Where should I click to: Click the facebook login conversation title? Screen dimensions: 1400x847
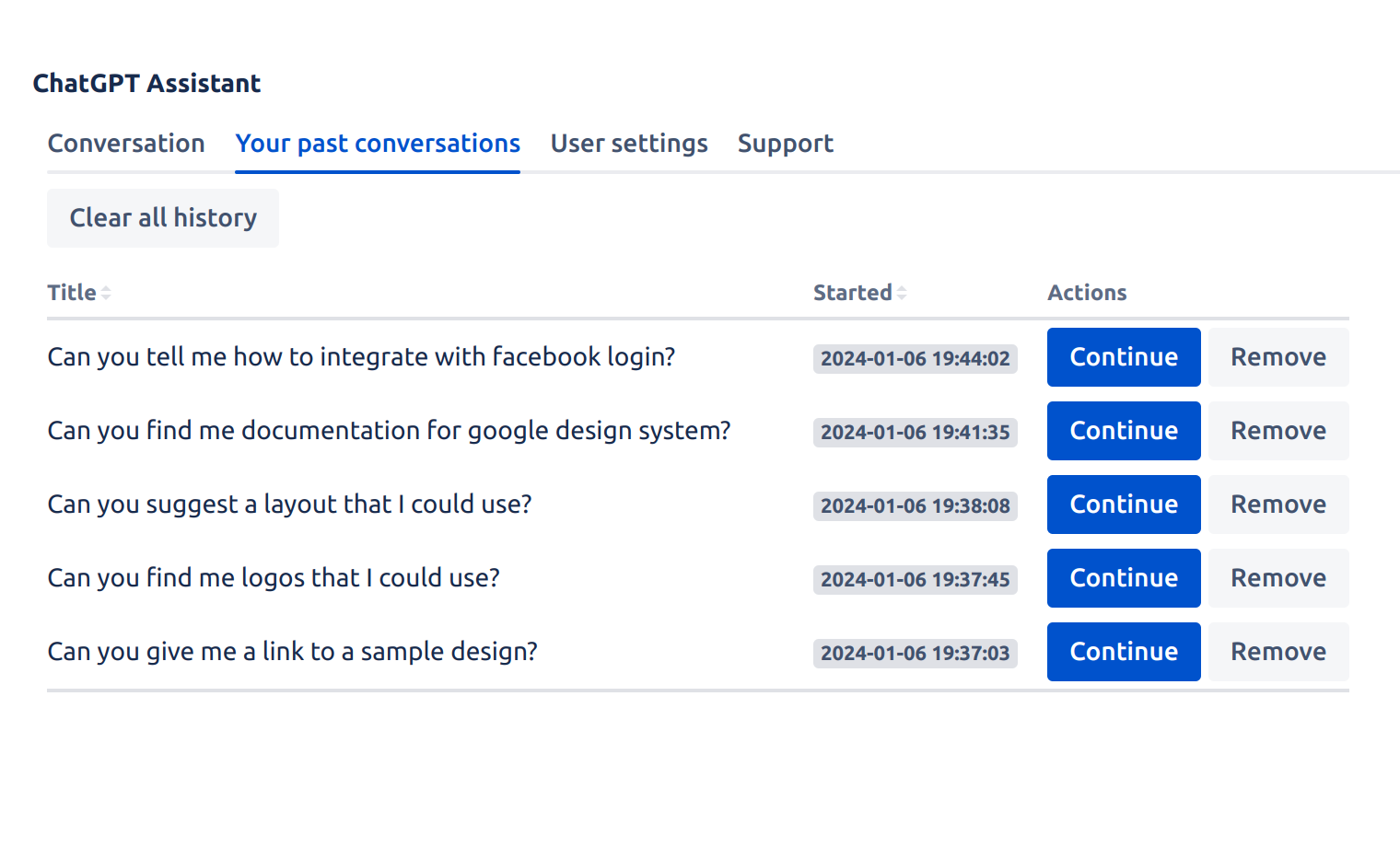pos(361,357)
